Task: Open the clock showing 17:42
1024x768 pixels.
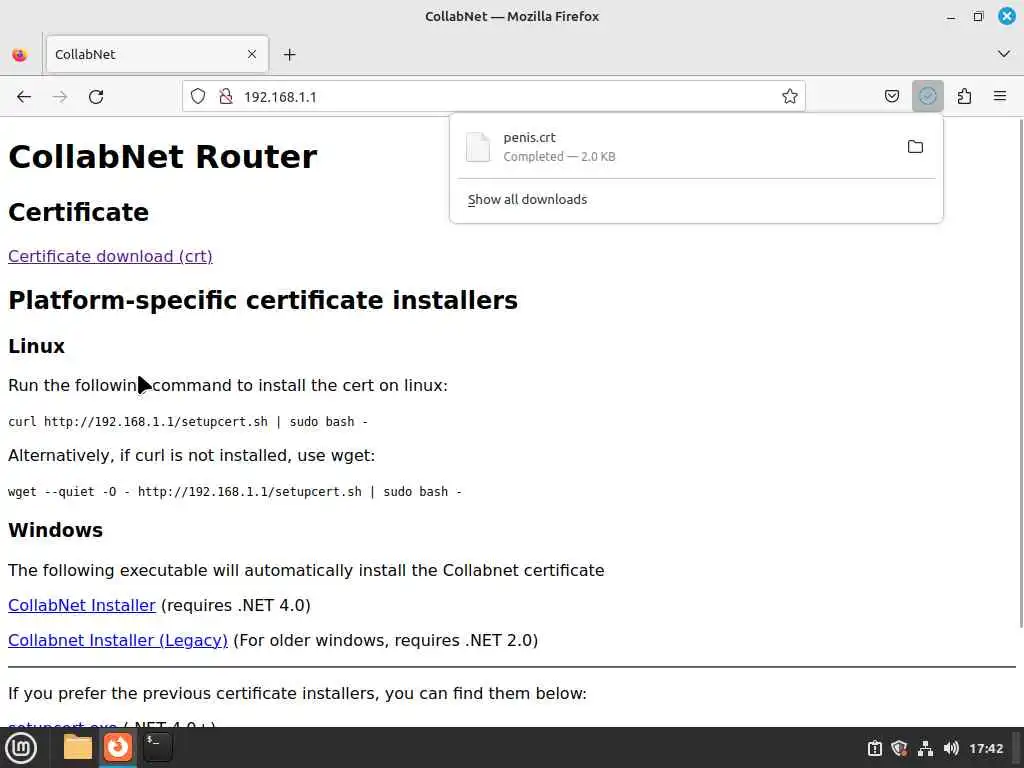Action: (x=986, y=748)
